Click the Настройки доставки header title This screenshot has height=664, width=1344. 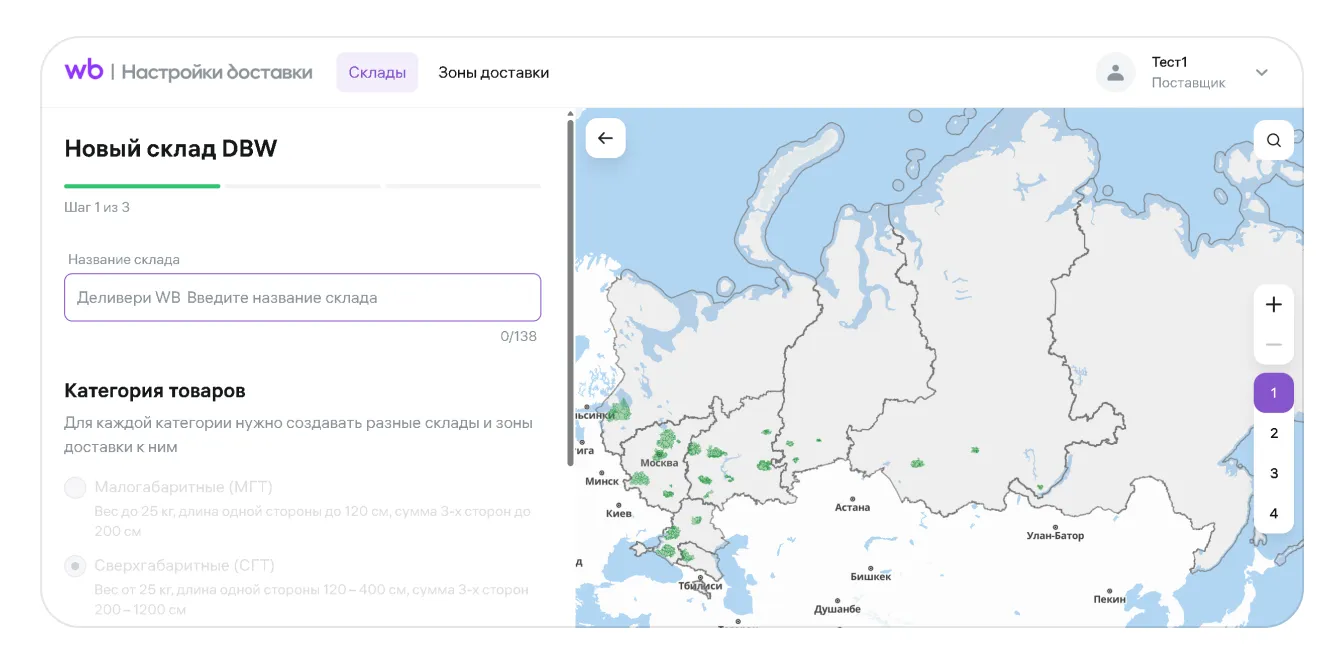[217, 72]
